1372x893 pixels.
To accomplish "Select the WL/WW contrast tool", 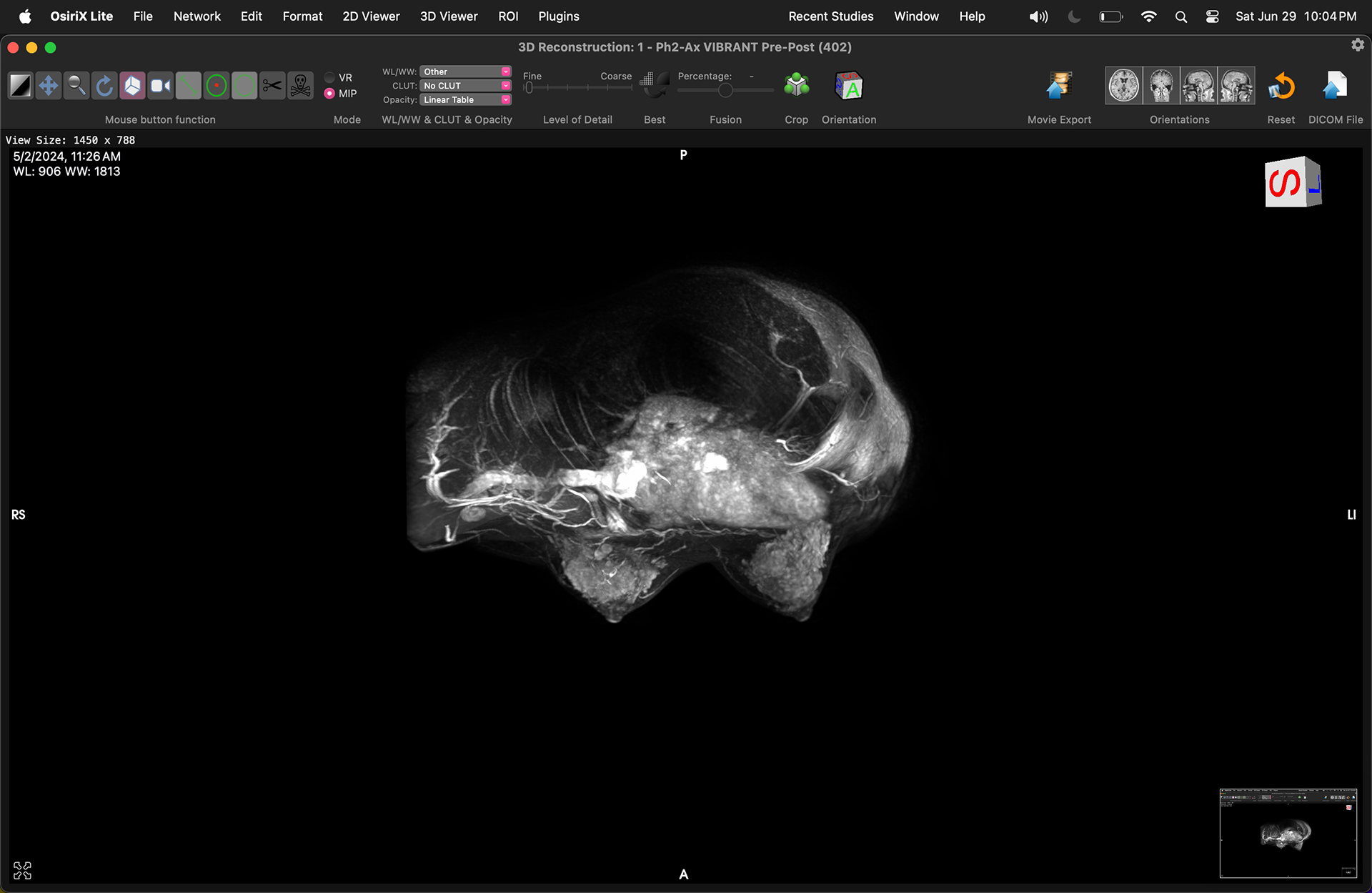I will click(x=20, y=86).
